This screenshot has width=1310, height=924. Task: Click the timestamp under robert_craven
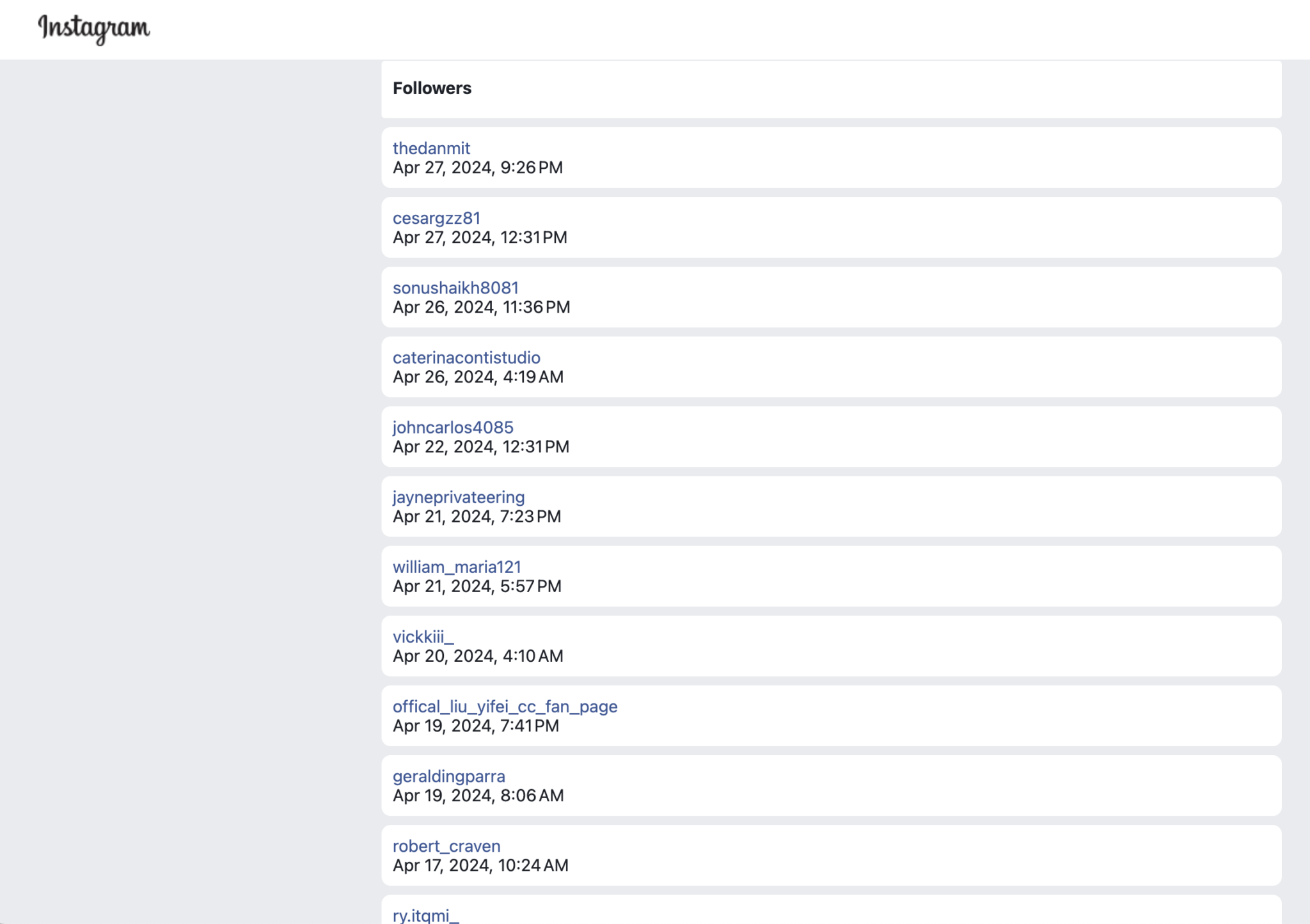pos(480,865)
